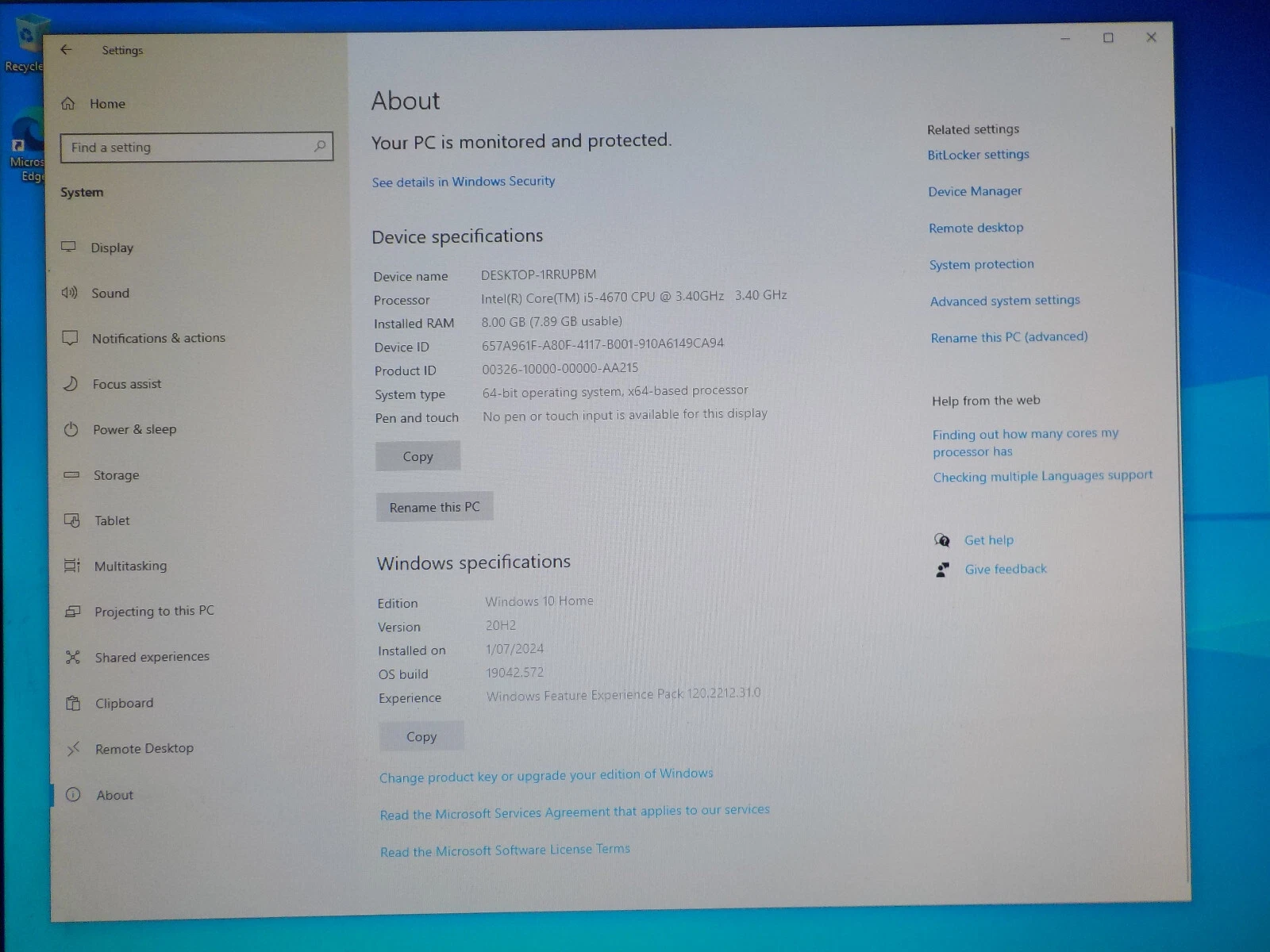This screenshot has height=952, width=1270.
Task: Open System protection link
Action: click(981, 264)
